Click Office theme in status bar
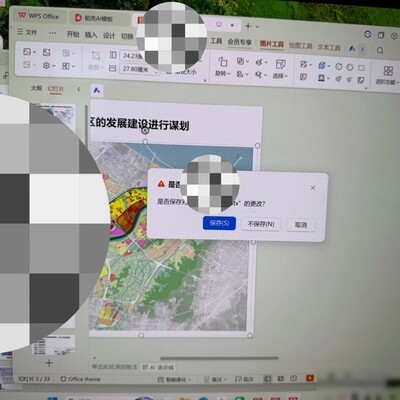400x400 pixels. coord(80,379)
